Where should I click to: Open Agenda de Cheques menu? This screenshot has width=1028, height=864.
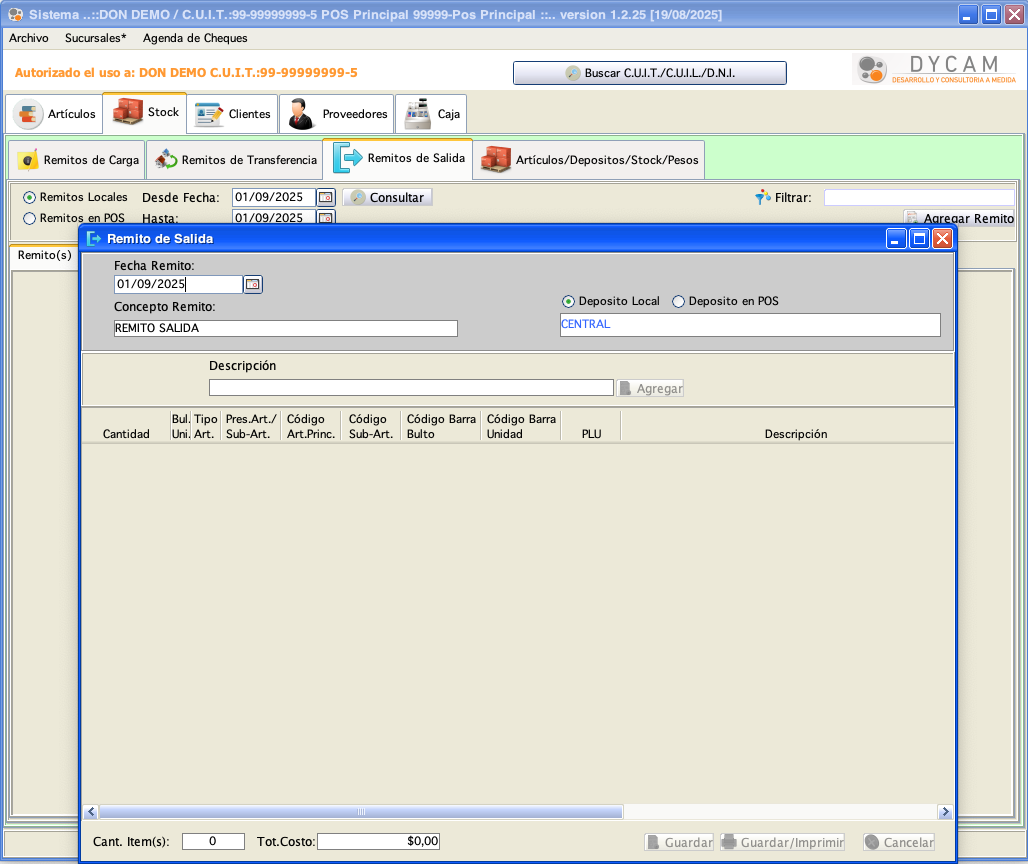pos(195,38)
